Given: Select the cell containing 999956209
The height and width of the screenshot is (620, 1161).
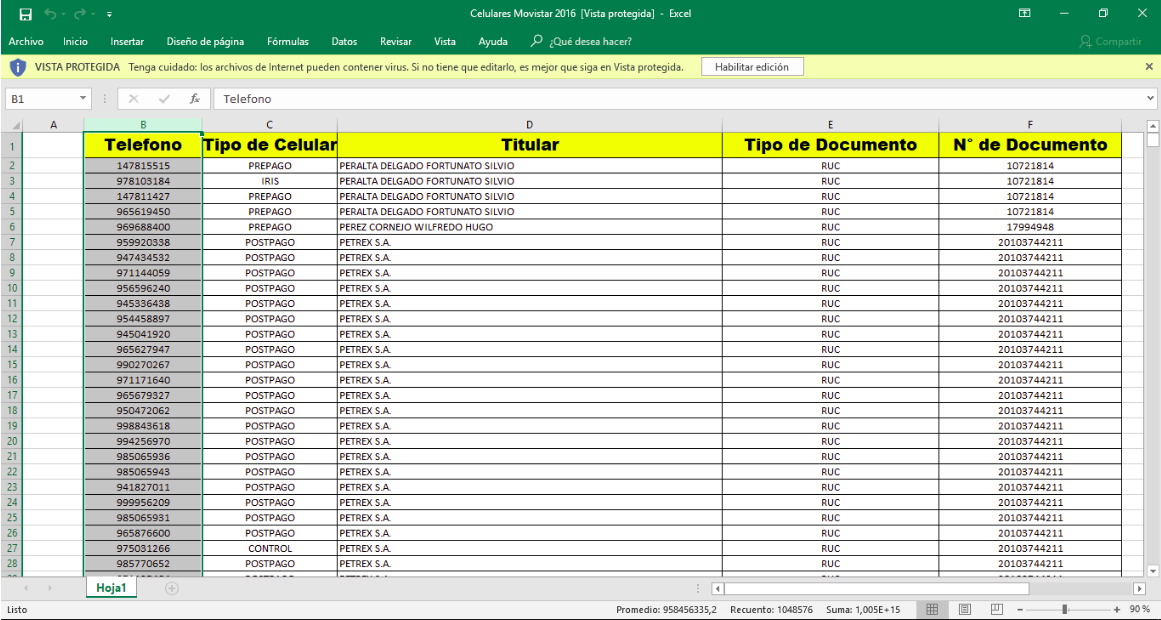Looking at the screenshot, I should tap(143, 503).
